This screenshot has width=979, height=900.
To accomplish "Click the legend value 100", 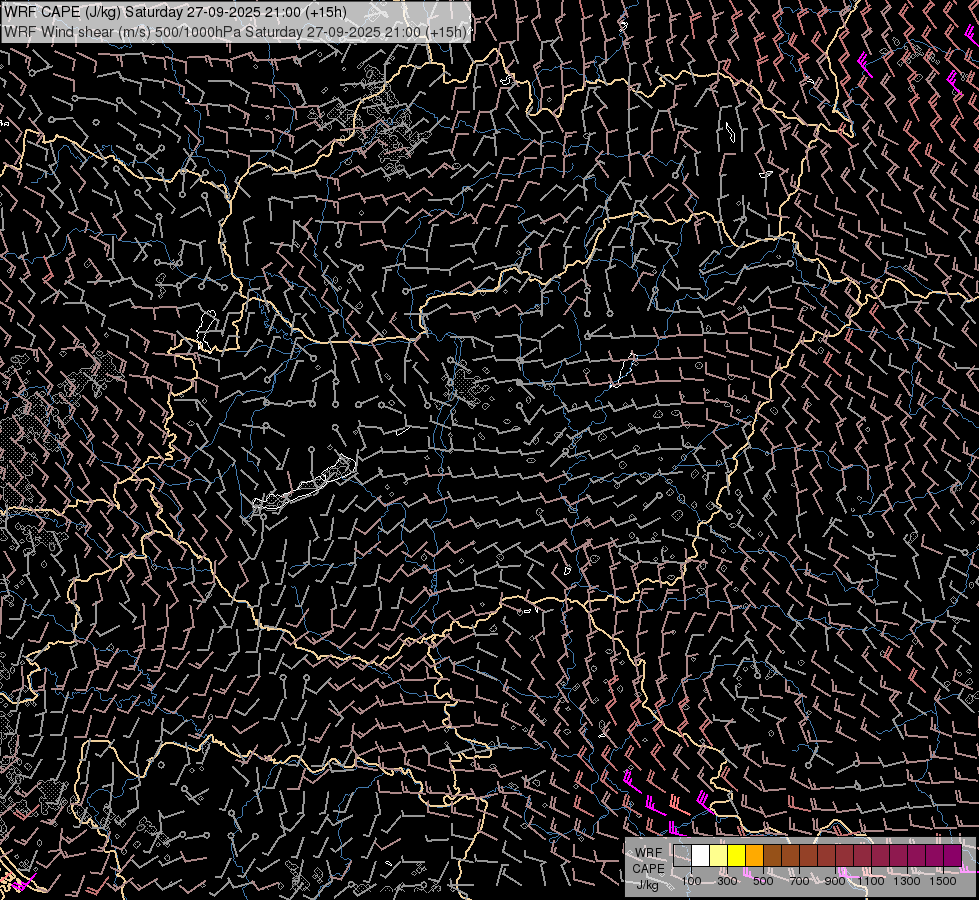I will point(691,881).
